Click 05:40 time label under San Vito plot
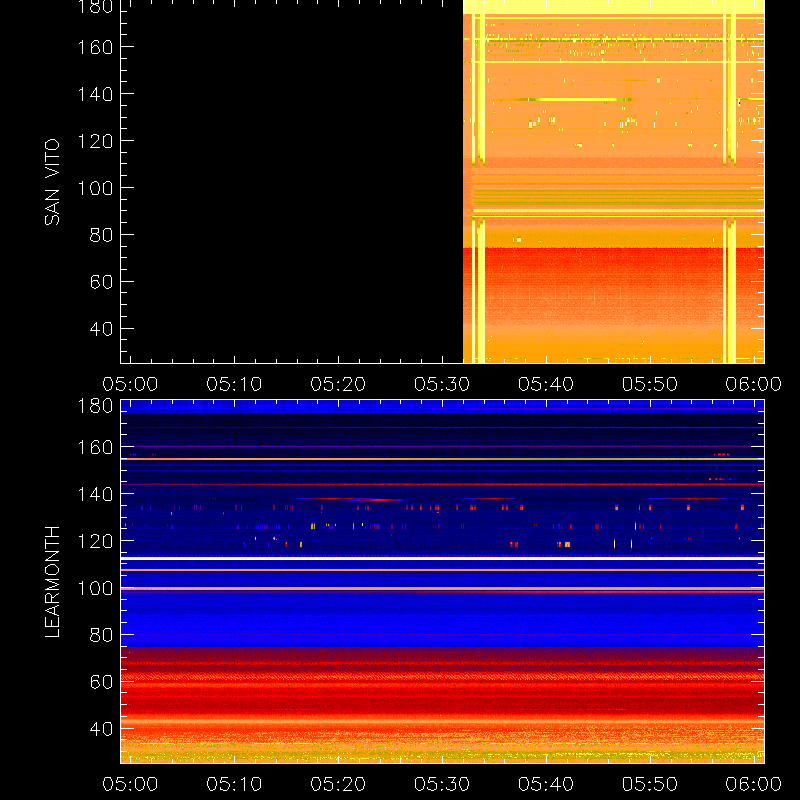Screen dimensions: 800x800 (546, 384)
